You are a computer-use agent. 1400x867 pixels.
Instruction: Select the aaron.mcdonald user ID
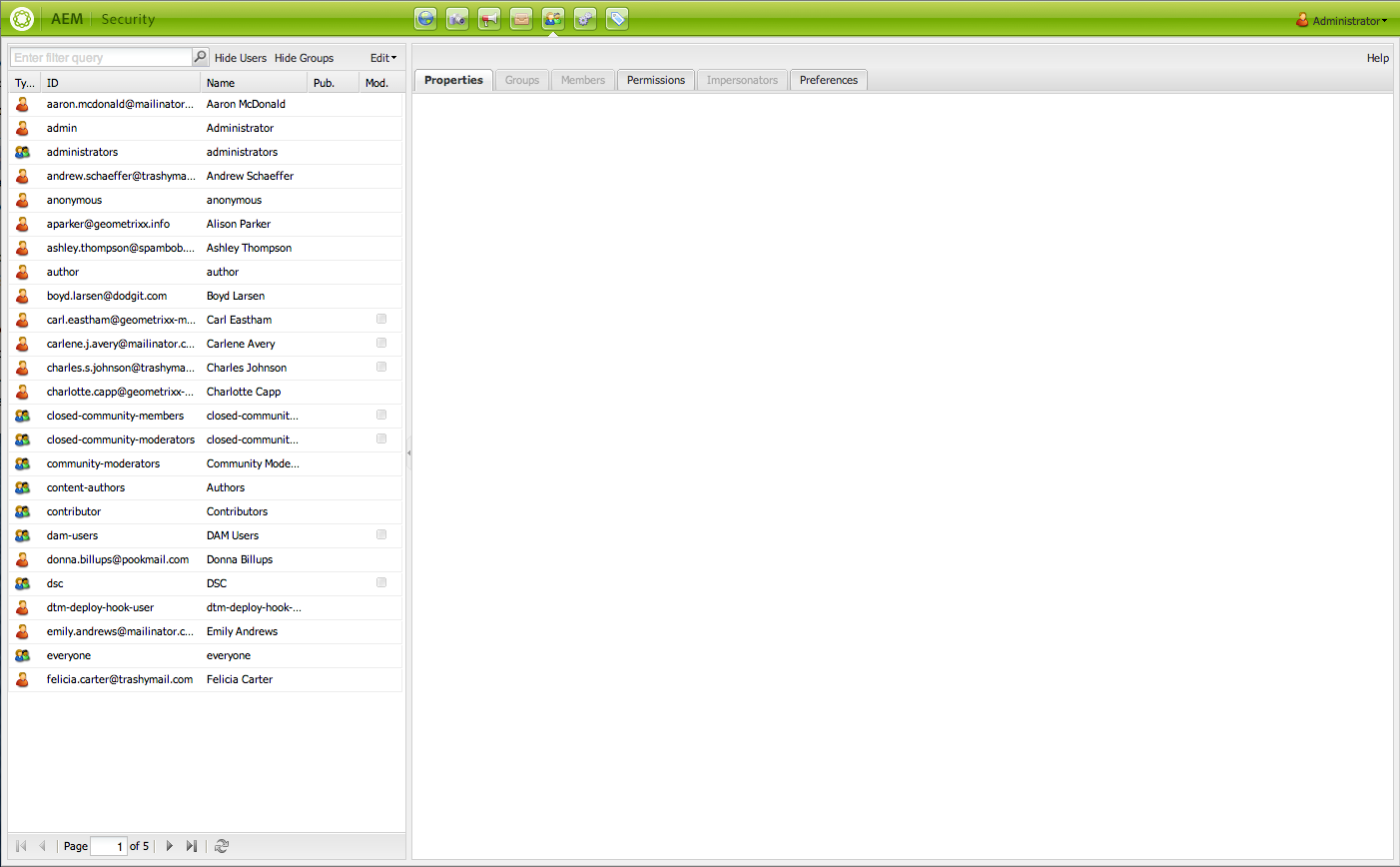tap(120, 104)
